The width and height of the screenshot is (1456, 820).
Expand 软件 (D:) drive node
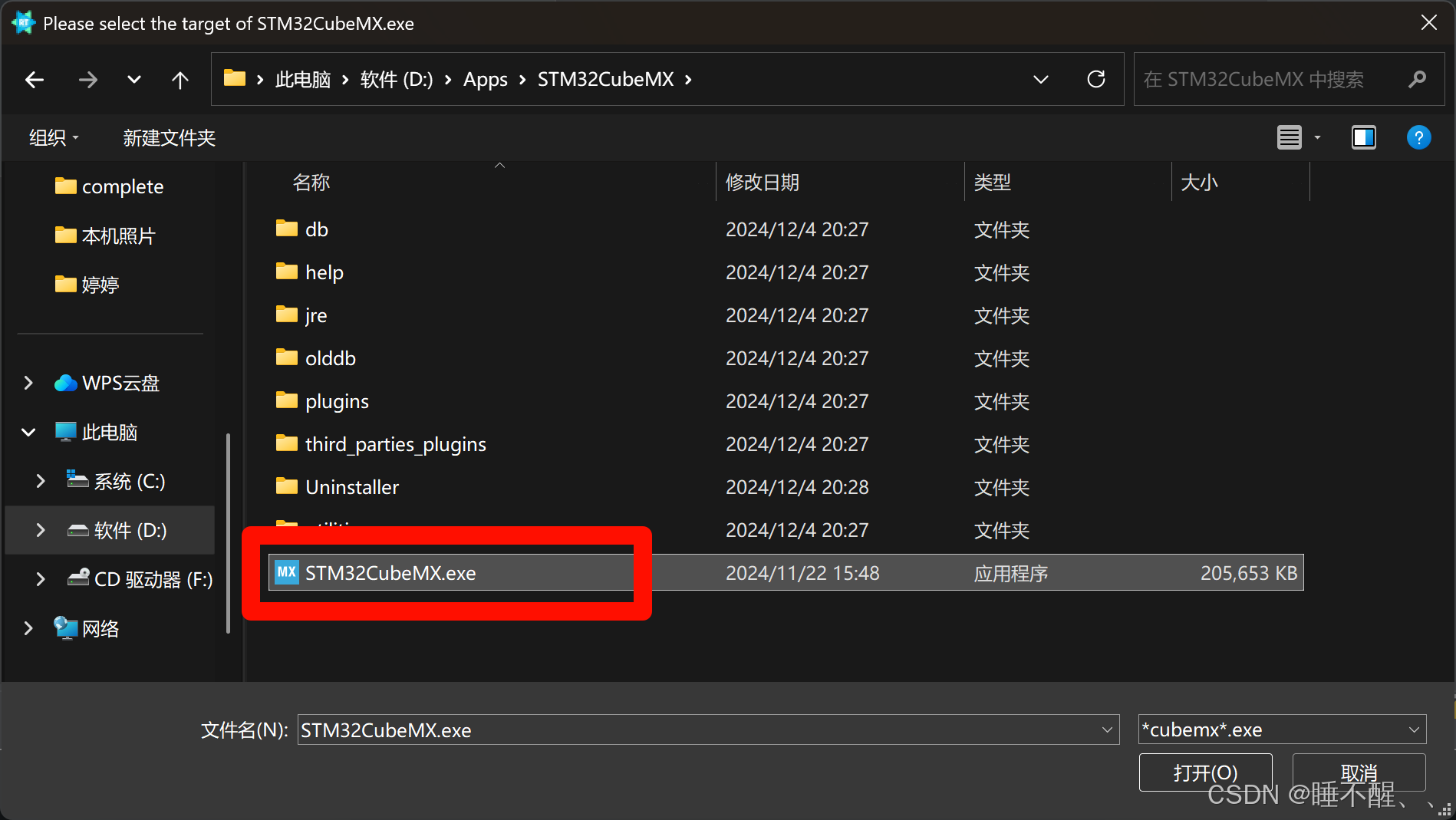[41, 530]
